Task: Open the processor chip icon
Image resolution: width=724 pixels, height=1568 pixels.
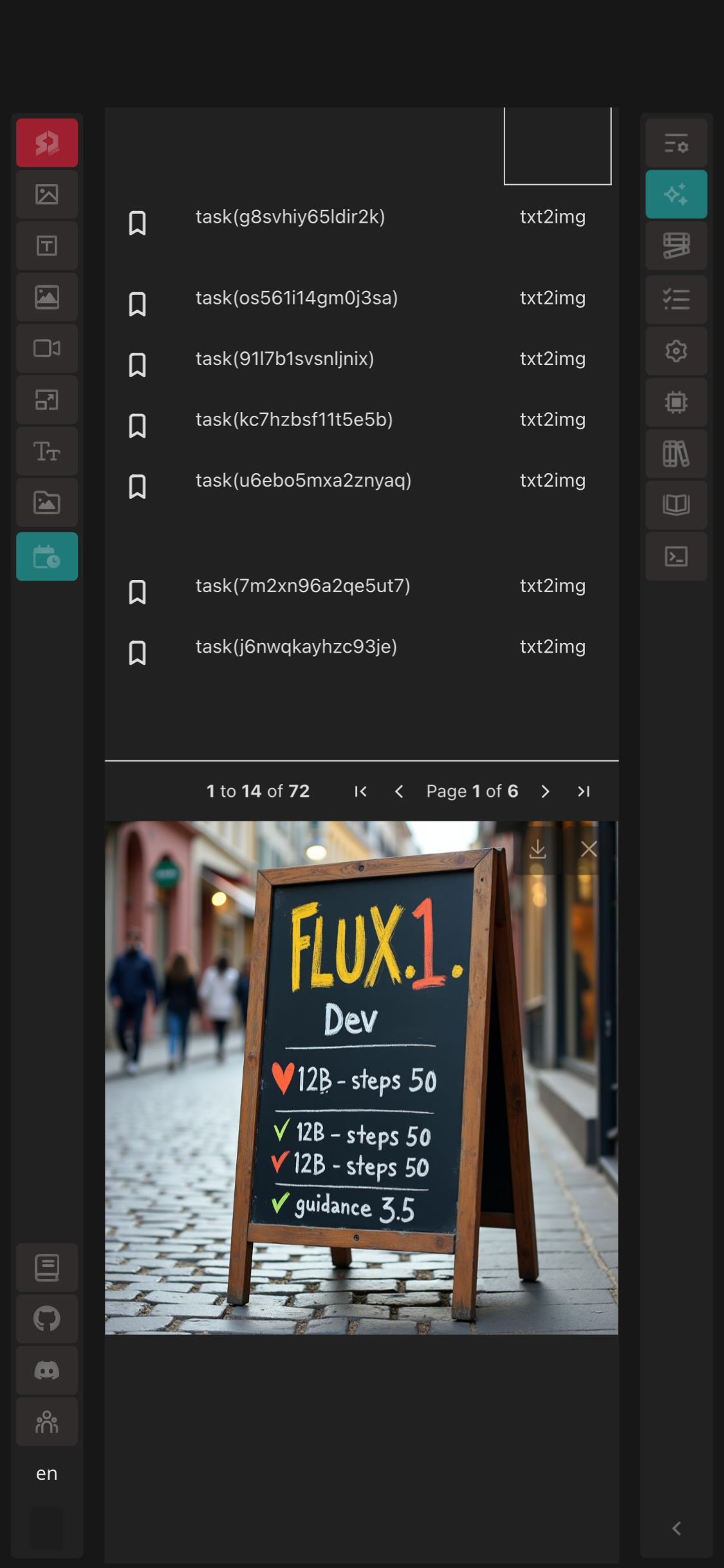Action: pos(676,402)
